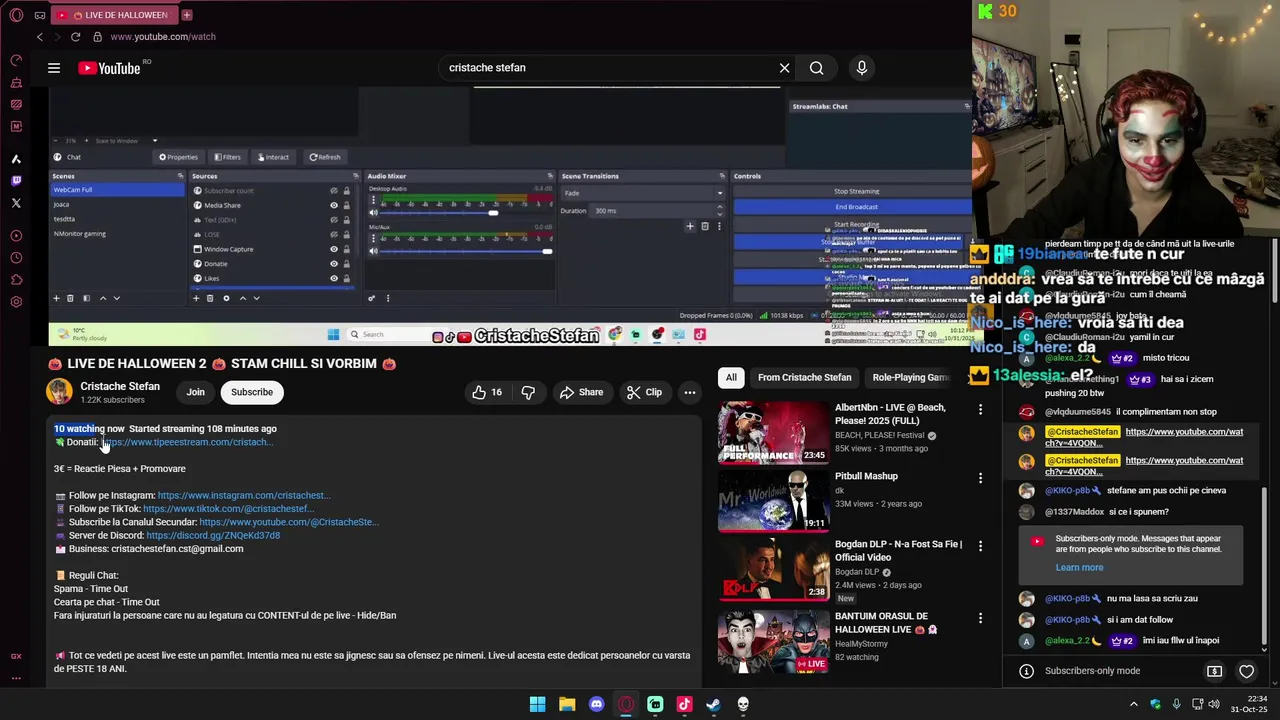Open Aria AI icon in Opera sidebar
Viewport: 1280px width, 720px height.
(16, 159)
